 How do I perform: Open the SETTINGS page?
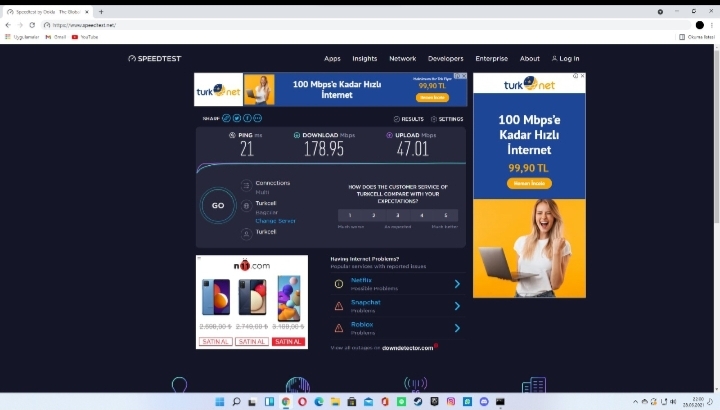(x=447, y=119)
